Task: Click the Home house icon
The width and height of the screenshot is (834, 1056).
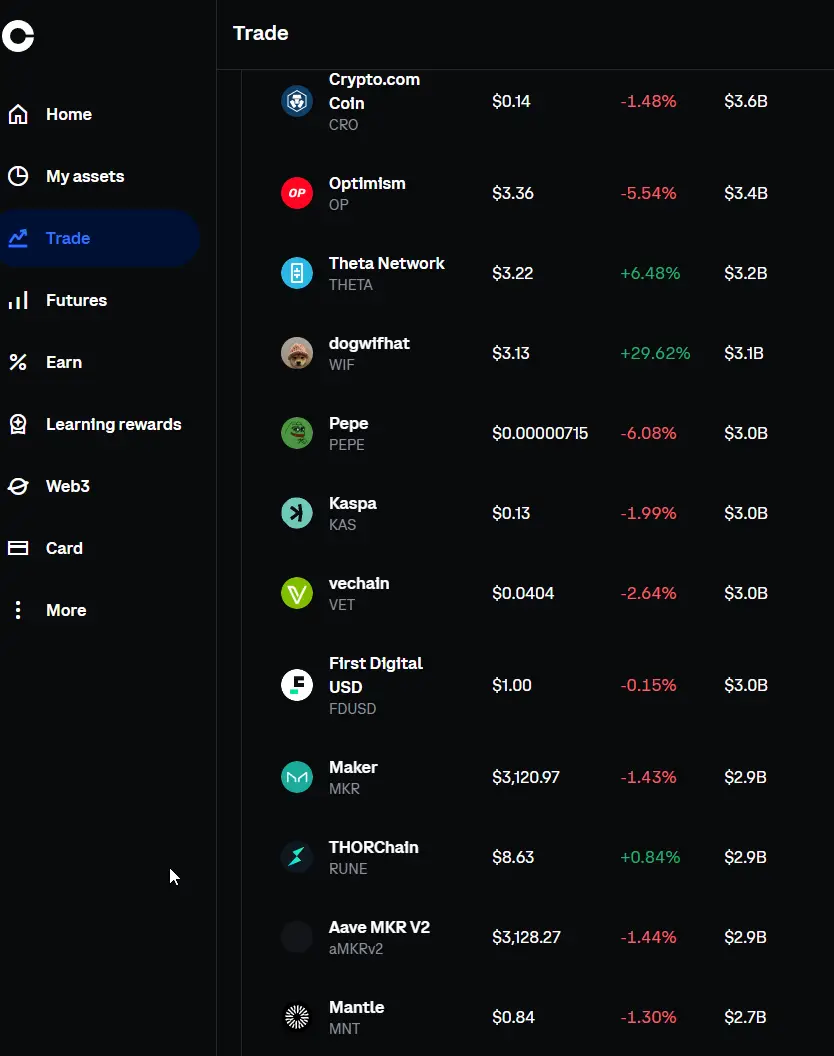Action: click(17, 114)
